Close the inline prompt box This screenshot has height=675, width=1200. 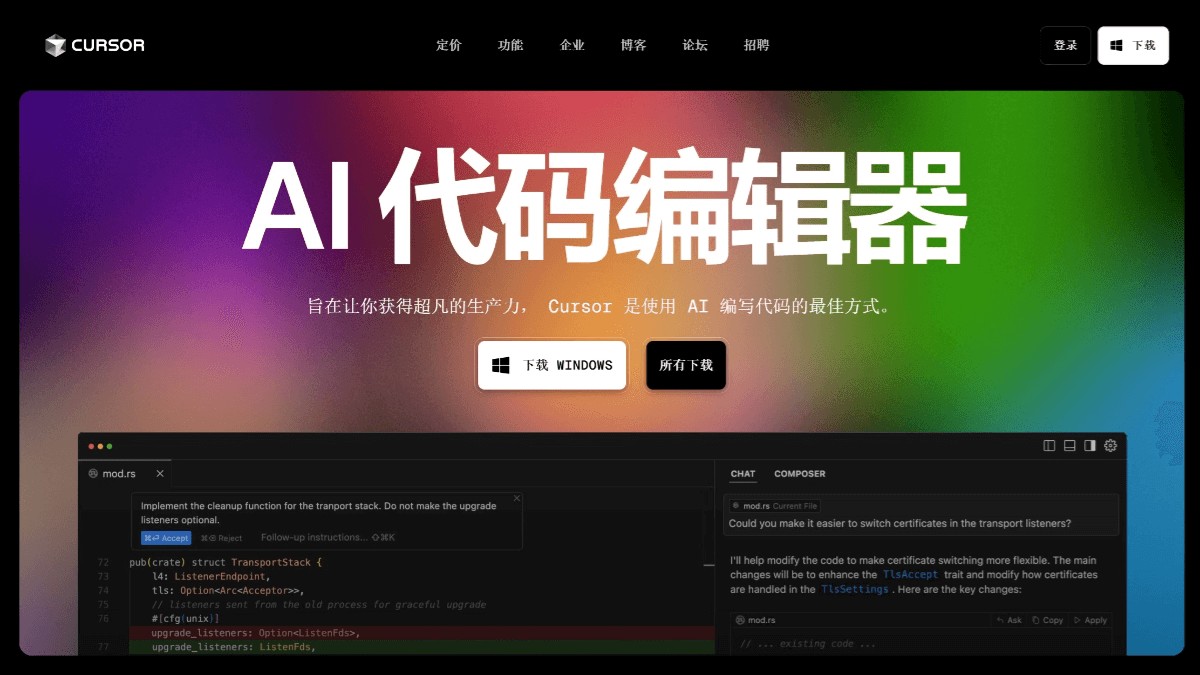517,498
